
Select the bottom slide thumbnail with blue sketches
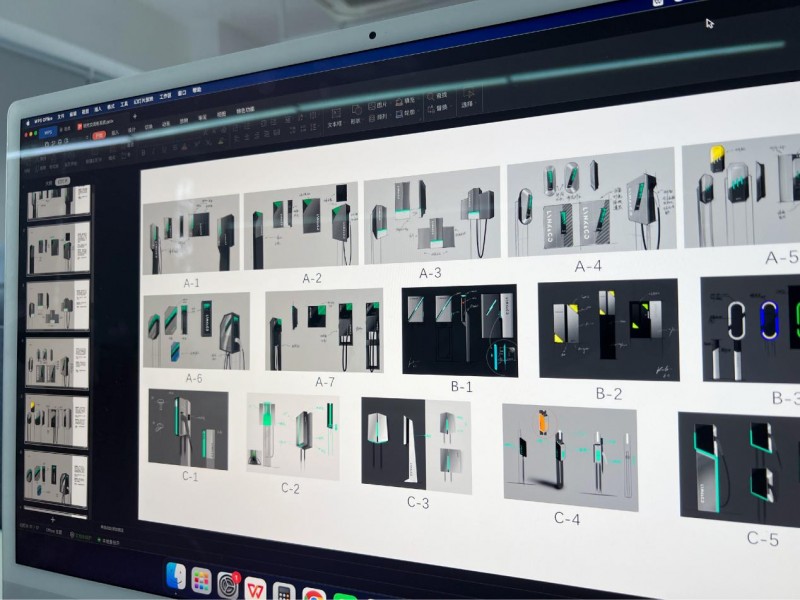point(56,478)
